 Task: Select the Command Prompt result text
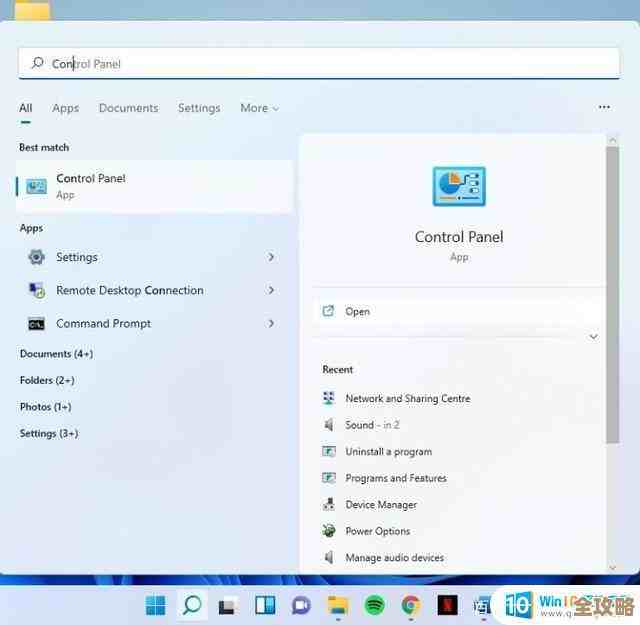[104, 324]
